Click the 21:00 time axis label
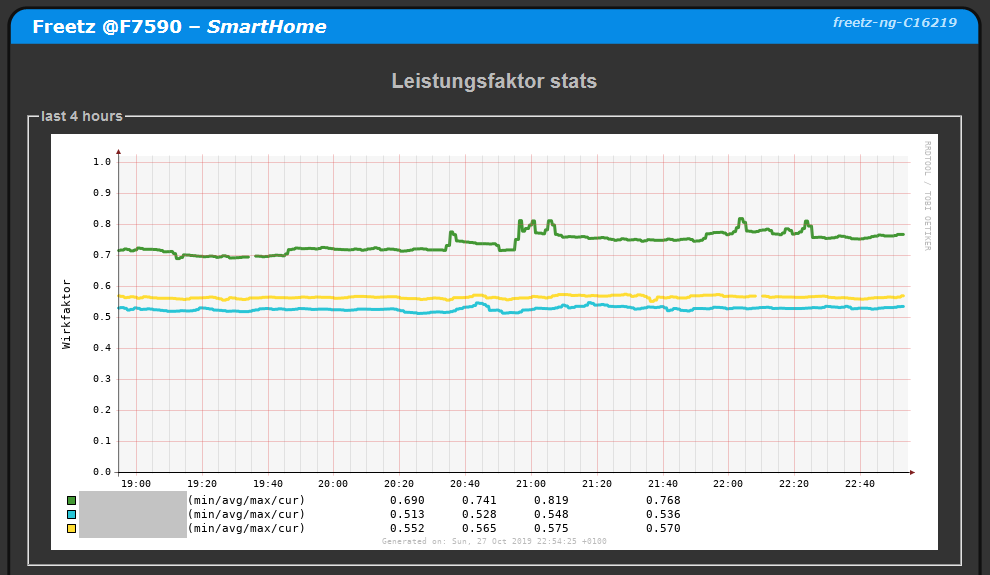 point(531,484)
